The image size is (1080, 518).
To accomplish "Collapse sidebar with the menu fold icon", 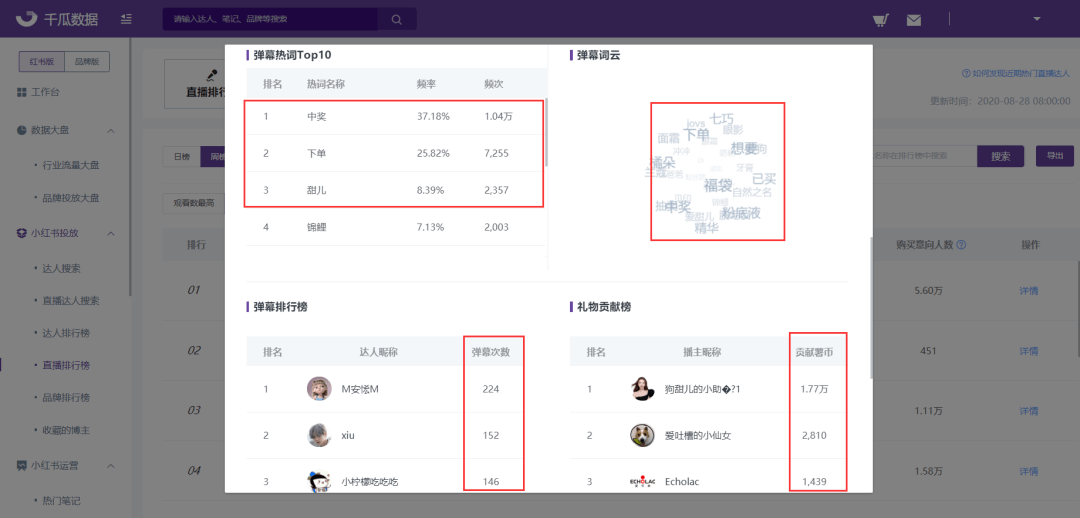I will pyautogui.click(x=125, y=19).
